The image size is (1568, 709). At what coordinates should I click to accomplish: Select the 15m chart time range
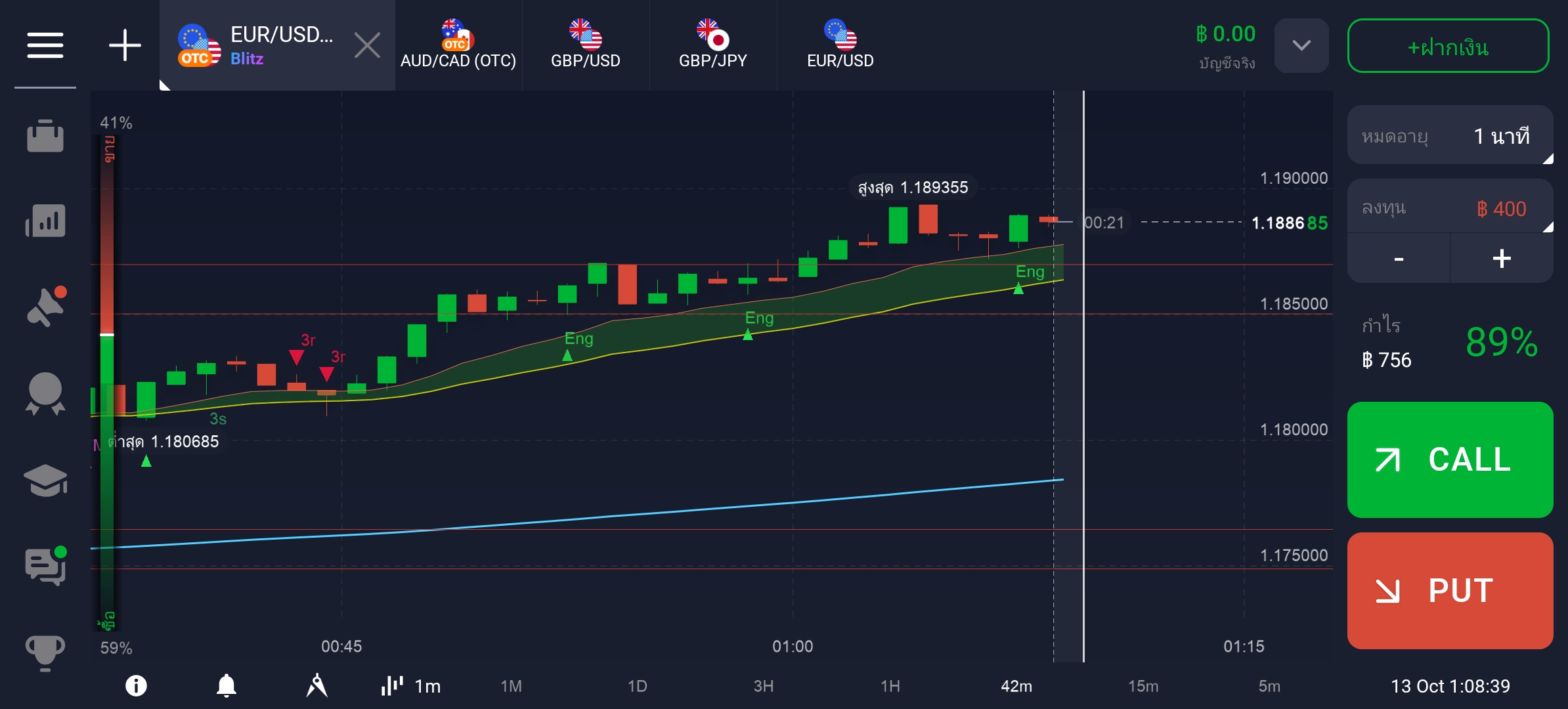tap(1143, 686)
